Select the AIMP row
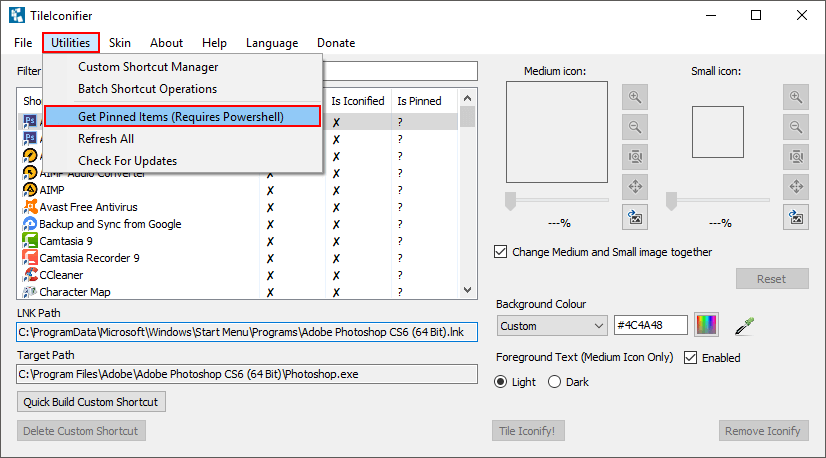Screen dimensions: 826x458 [x=240, y=190]
